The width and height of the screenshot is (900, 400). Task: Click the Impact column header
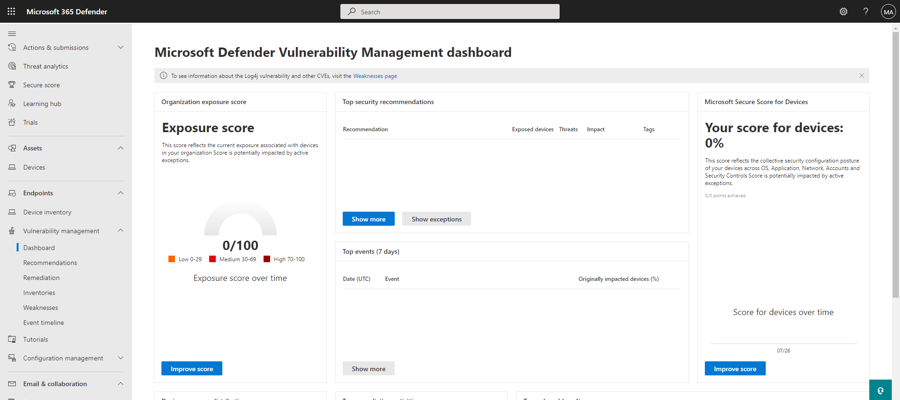tap(595, 129)
